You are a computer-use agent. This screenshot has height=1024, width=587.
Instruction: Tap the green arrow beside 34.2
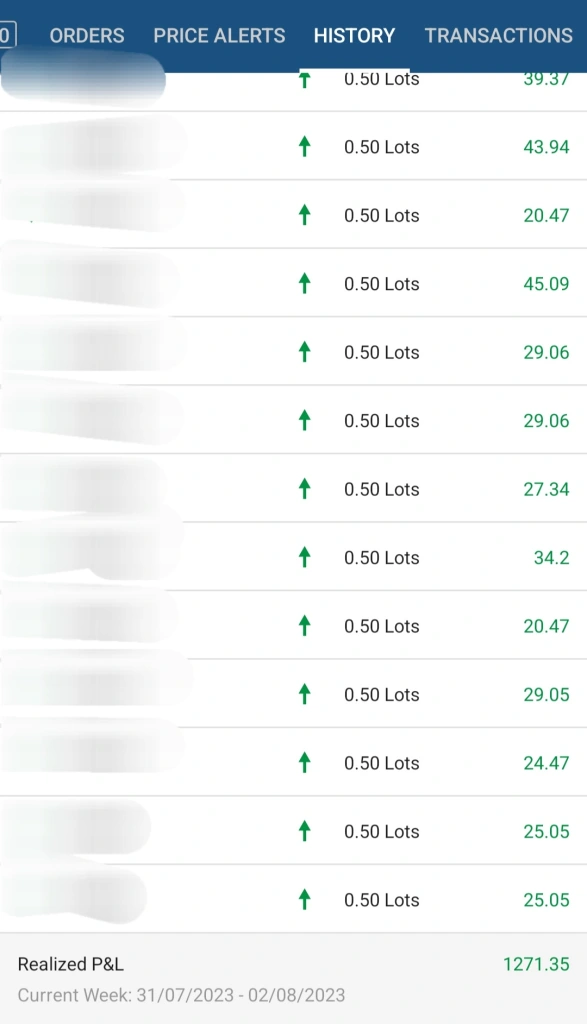pos(304,557)
